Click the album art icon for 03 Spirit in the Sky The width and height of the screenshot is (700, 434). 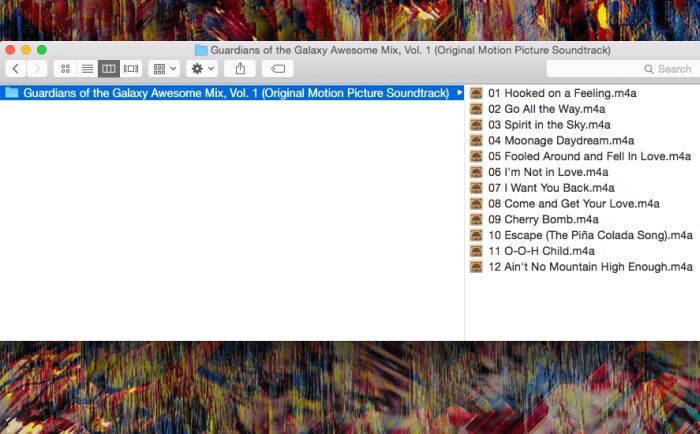476,125
